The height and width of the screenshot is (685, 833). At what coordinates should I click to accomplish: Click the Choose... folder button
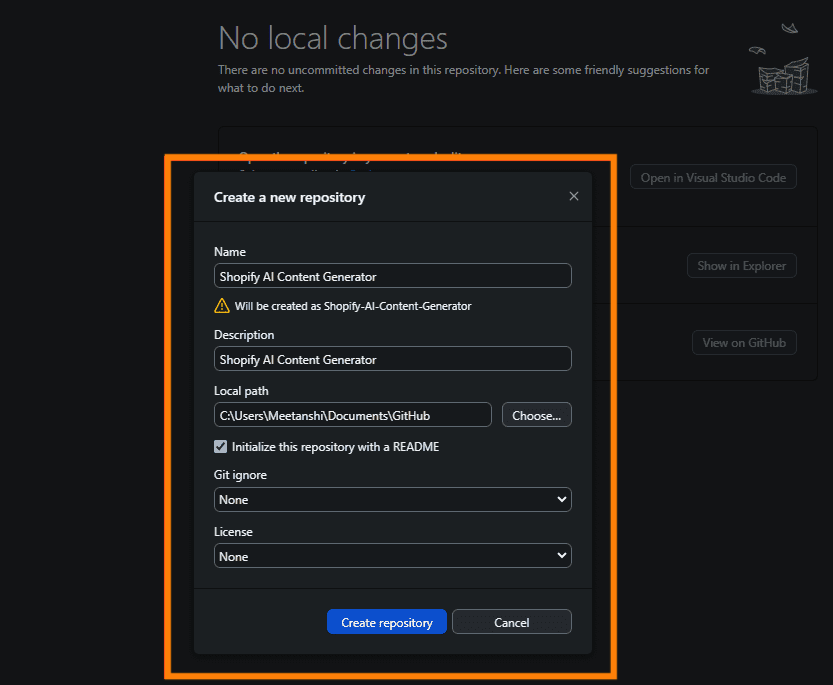tap(537, 415)
